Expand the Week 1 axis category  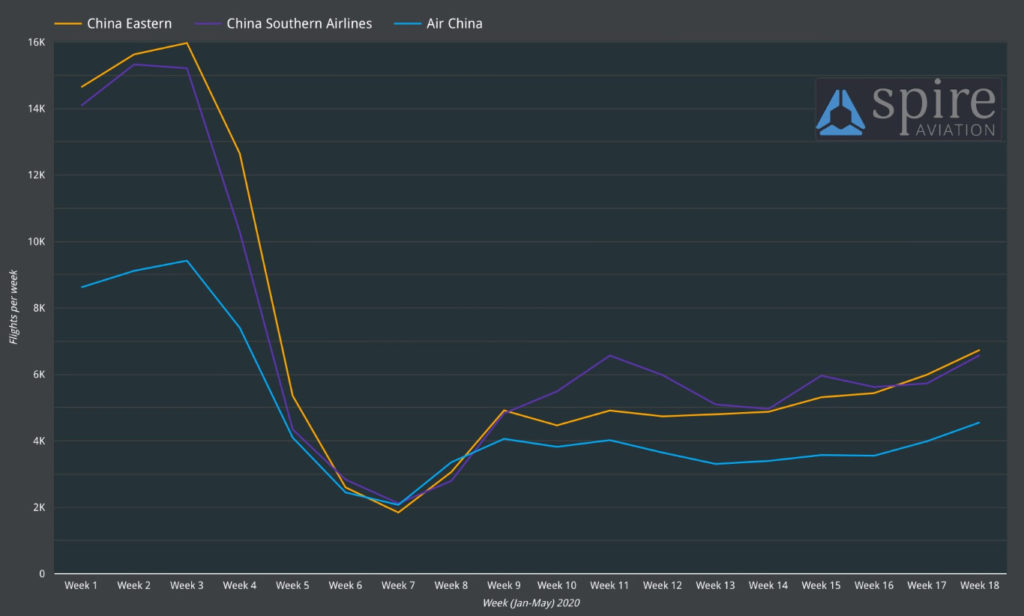point(80,585)
